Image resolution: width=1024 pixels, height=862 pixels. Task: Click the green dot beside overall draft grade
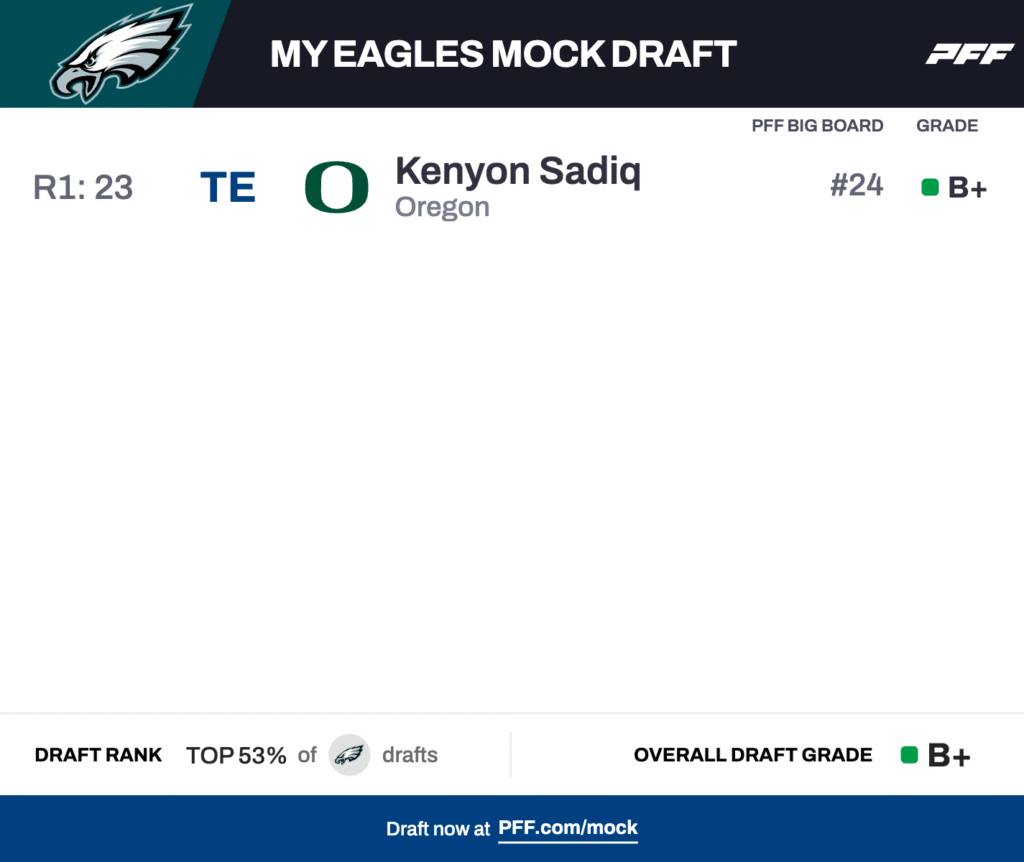[x=909, y=755]
